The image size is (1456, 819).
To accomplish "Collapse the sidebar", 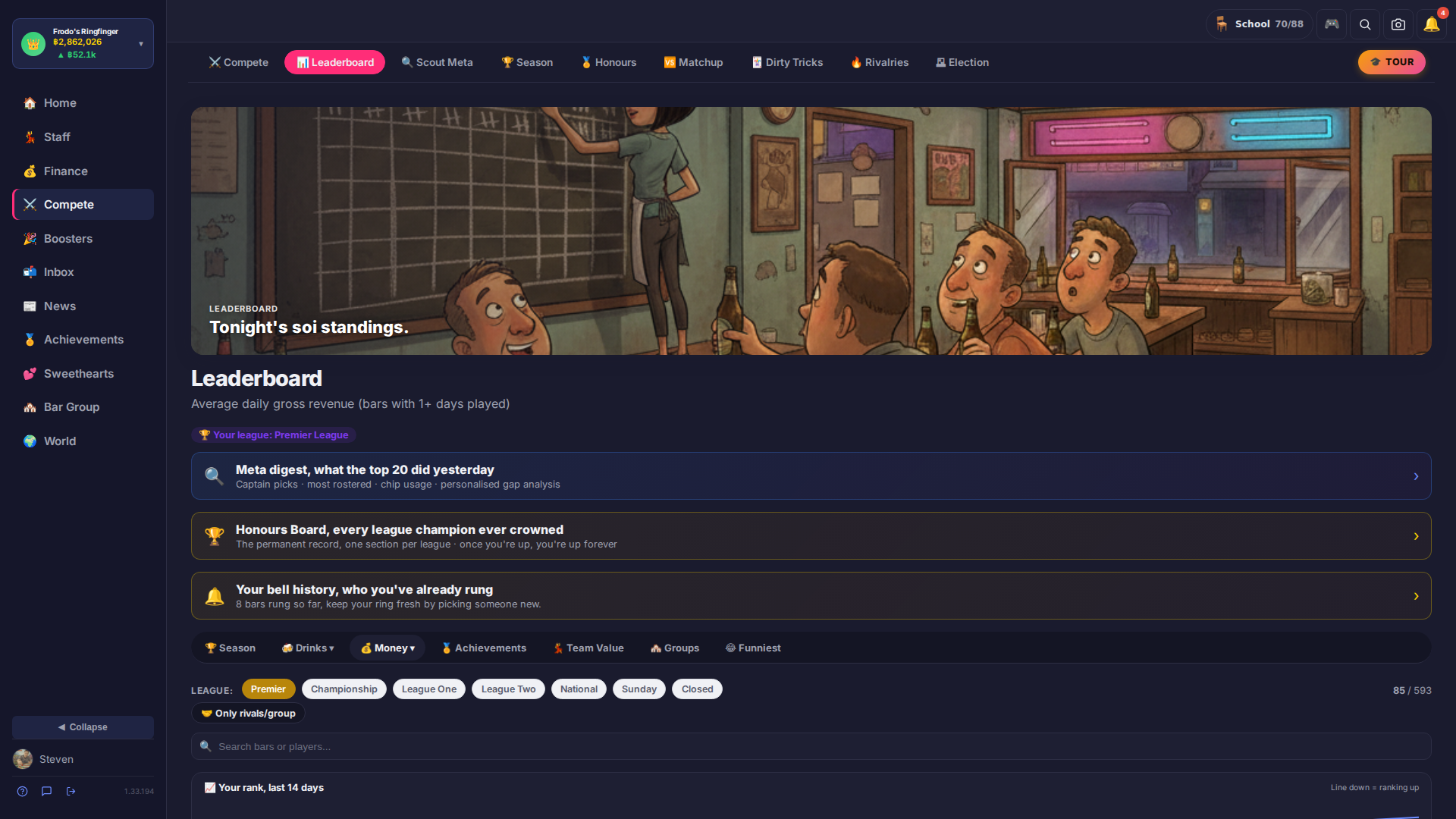I will tap(83, 727).
